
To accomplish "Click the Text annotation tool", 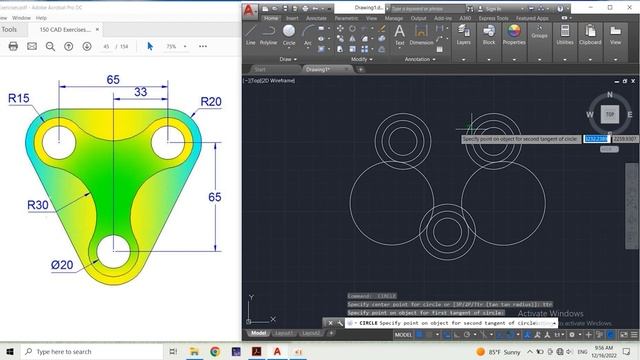I will 400,35.
